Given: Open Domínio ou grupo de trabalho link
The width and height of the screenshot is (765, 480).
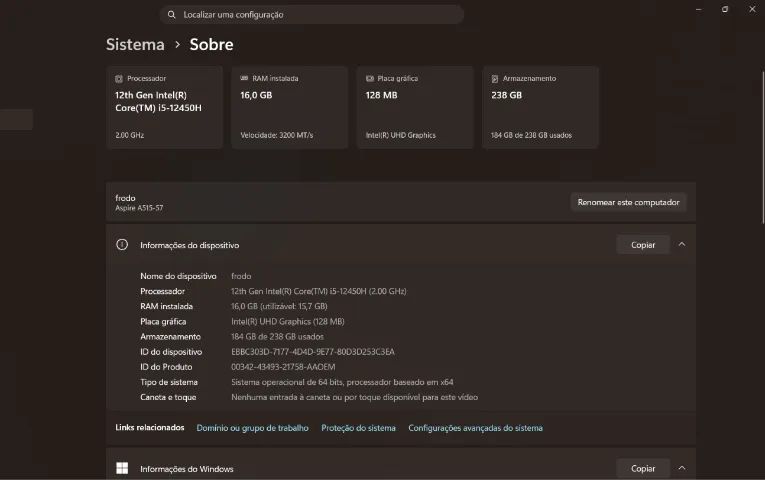Looking at the screenshot, I should pos(252,428).
